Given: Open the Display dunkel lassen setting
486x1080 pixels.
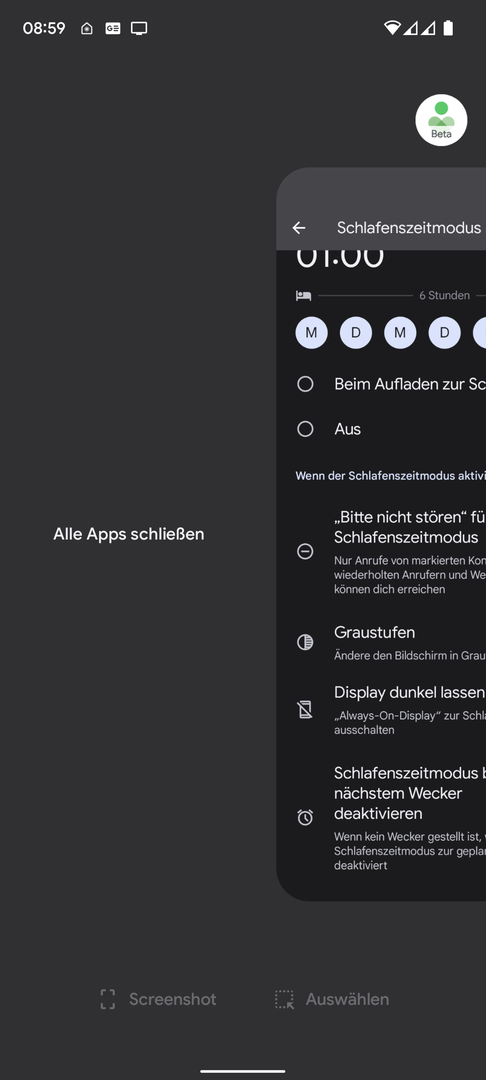Looking at the screenshot, I should (x=381, y=710).
